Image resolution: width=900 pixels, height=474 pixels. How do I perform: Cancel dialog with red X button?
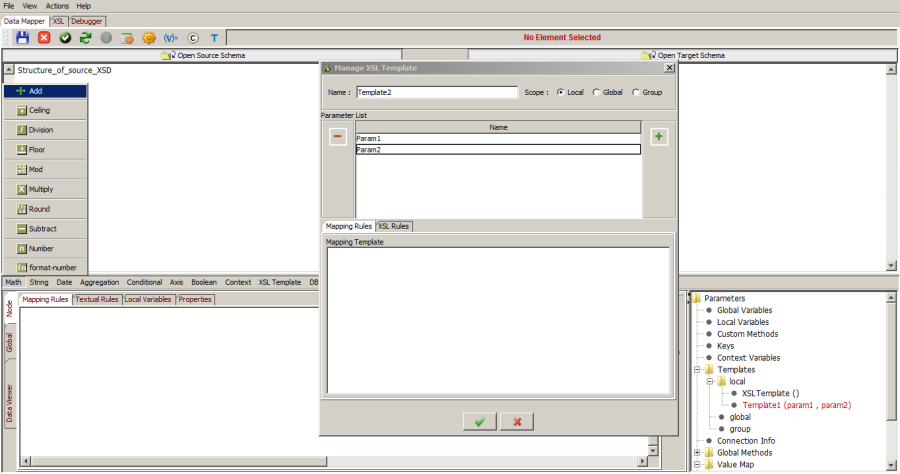tap(517, 422)
